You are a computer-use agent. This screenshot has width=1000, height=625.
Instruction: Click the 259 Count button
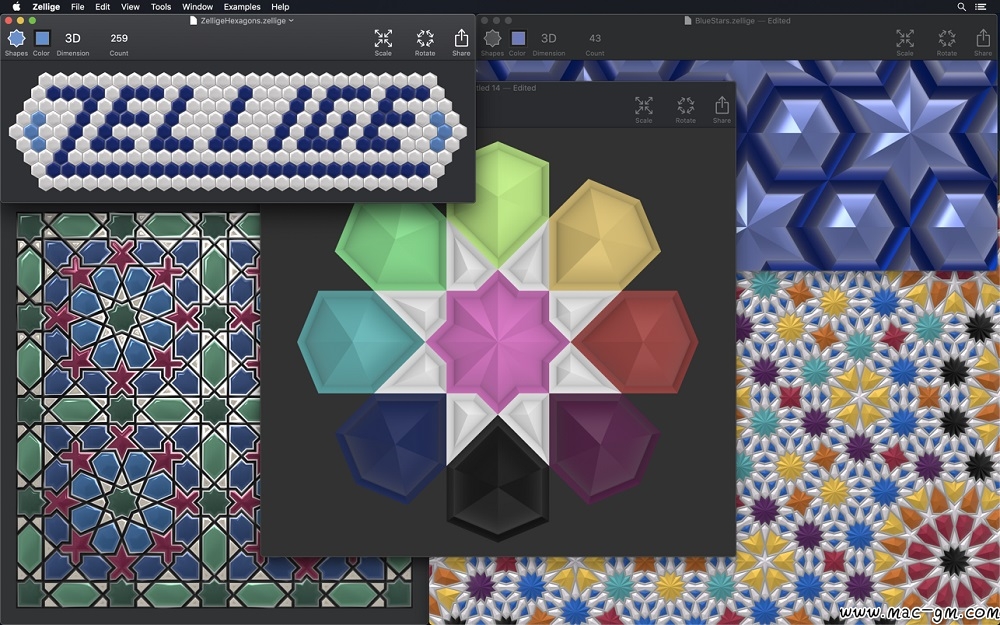point(119,39)
